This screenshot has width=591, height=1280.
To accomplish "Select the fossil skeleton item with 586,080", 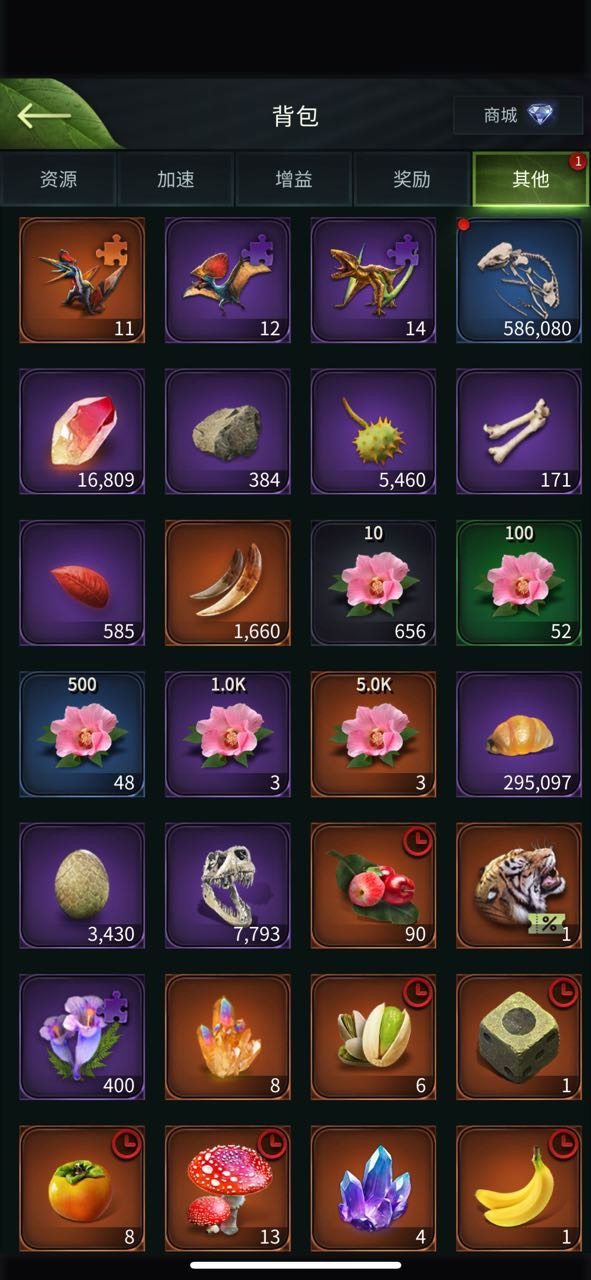I will coord(519,280).
